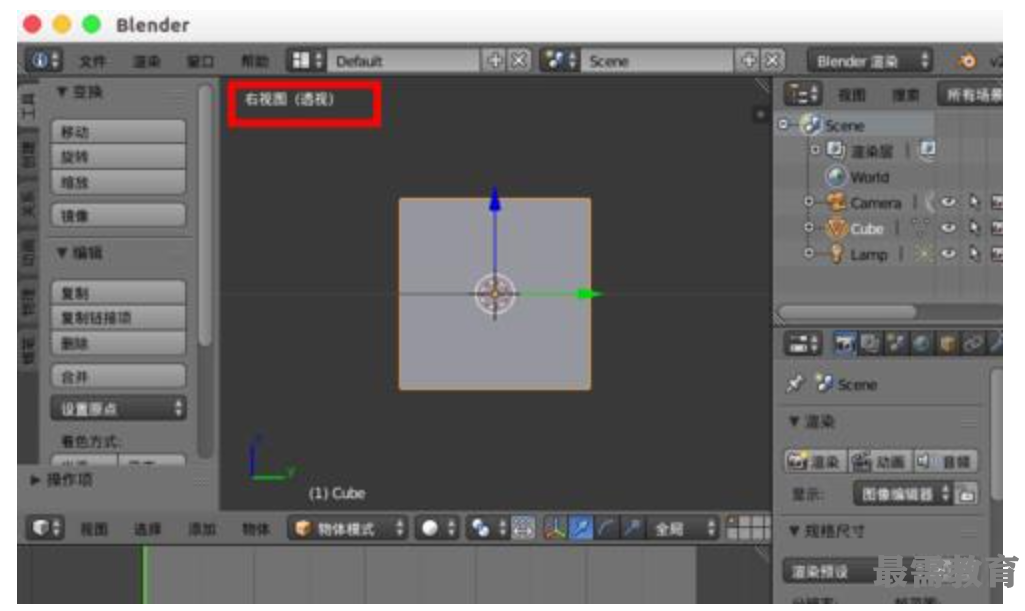Expand the Camera node in outliner
The width and height of the screenshot is (1025, 611).
pyautogui.click(x=809, y=202)
